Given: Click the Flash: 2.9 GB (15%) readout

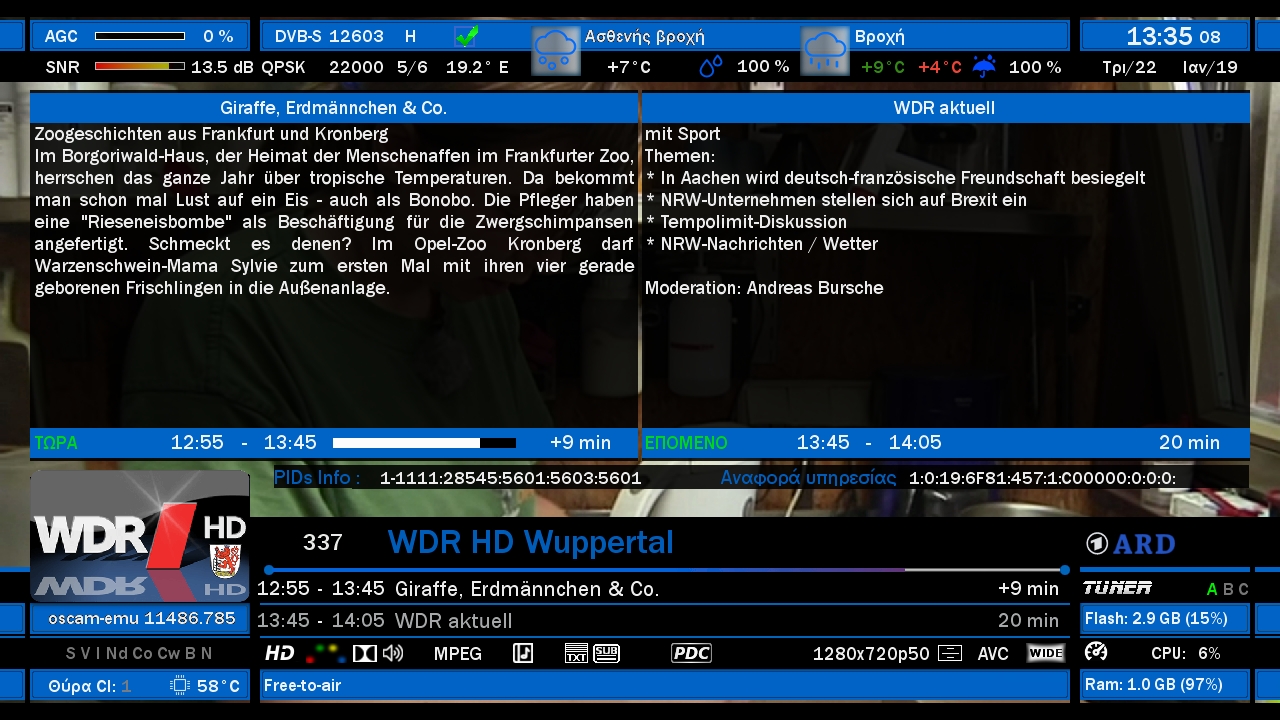Looking at the screenshot, I should tap(1156, 618).
